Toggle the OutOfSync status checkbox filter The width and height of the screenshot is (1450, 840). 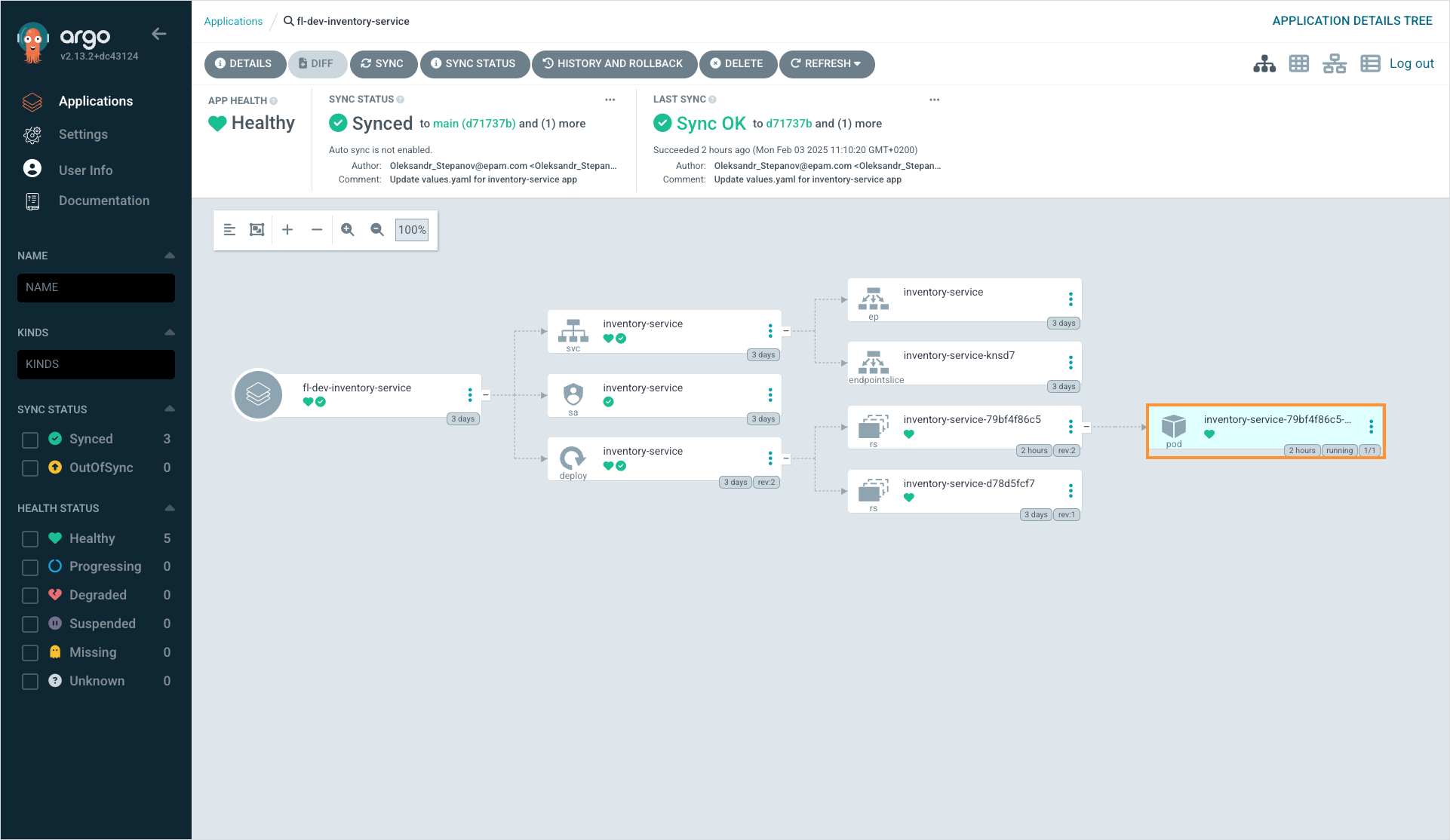pos(32,467)
